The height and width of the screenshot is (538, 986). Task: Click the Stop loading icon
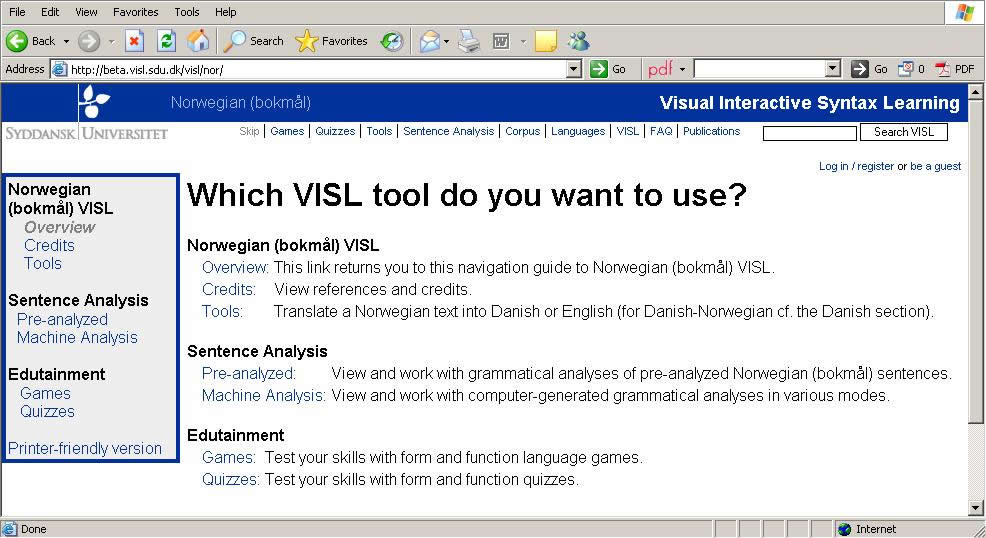(x=135, y=41)
